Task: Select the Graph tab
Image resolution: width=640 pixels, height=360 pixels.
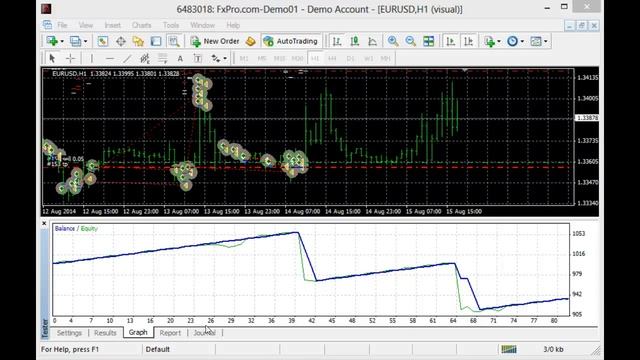Action: (x=138, y=332)
